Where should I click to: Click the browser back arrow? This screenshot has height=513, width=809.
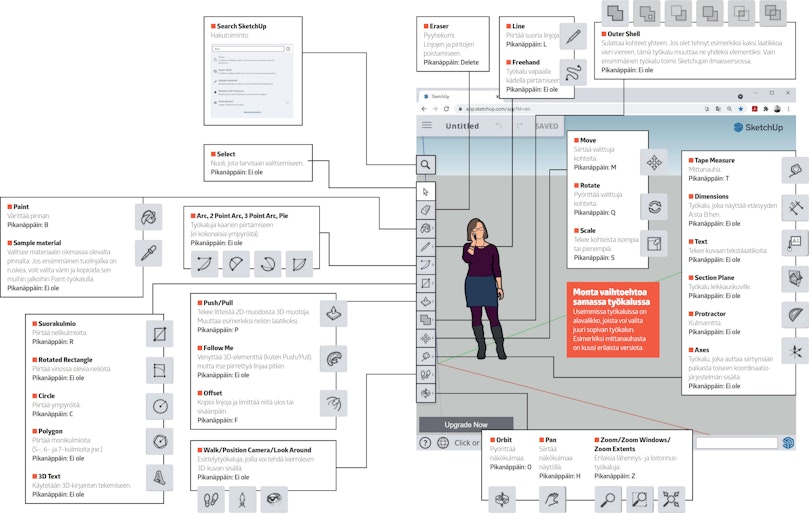(424, 109)
